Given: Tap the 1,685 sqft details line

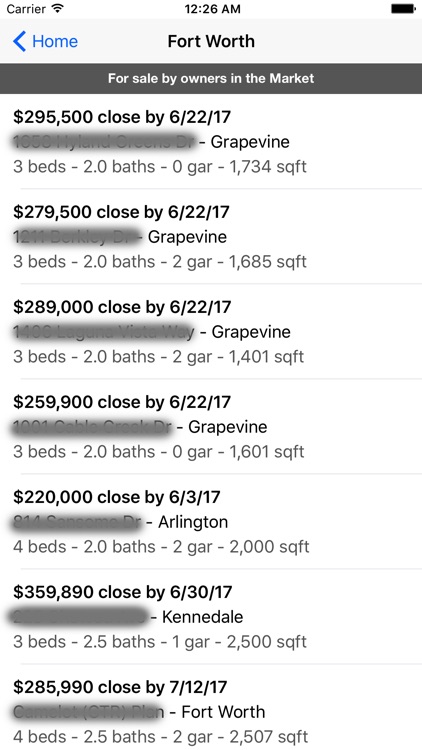Looking at the screenshot, I should [160, 262].
